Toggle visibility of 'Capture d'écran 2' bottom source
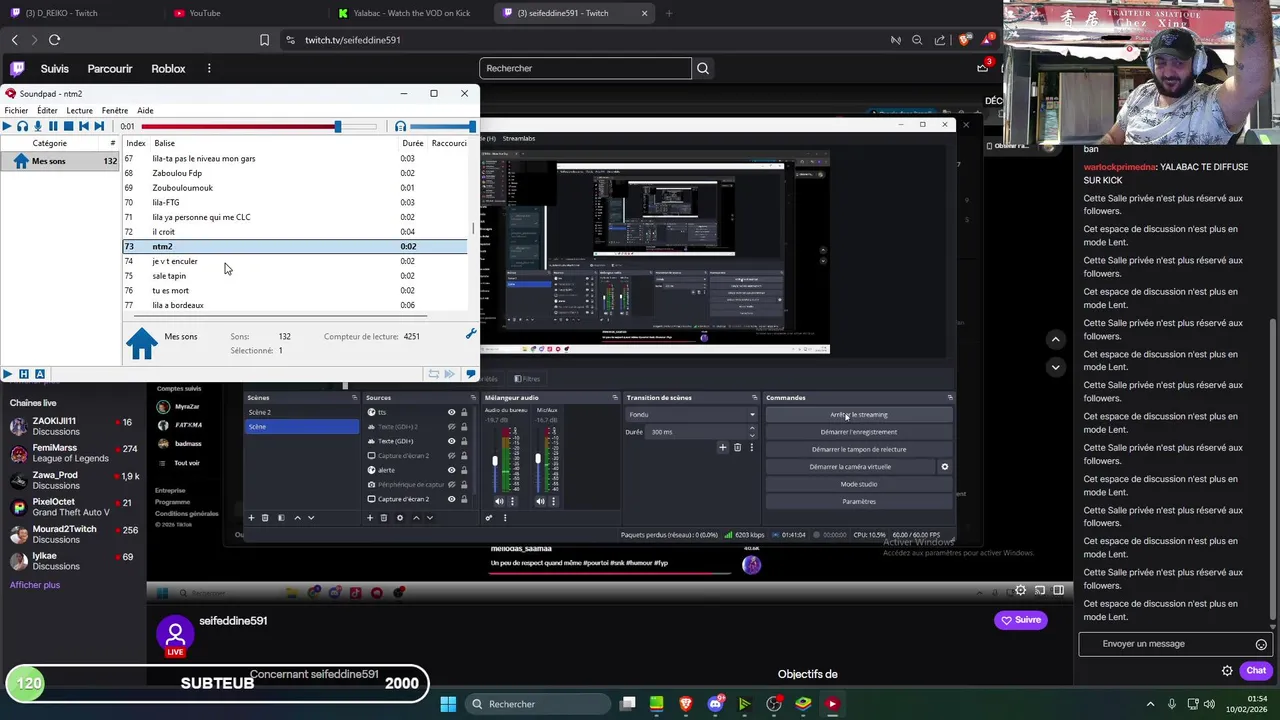 451,499
